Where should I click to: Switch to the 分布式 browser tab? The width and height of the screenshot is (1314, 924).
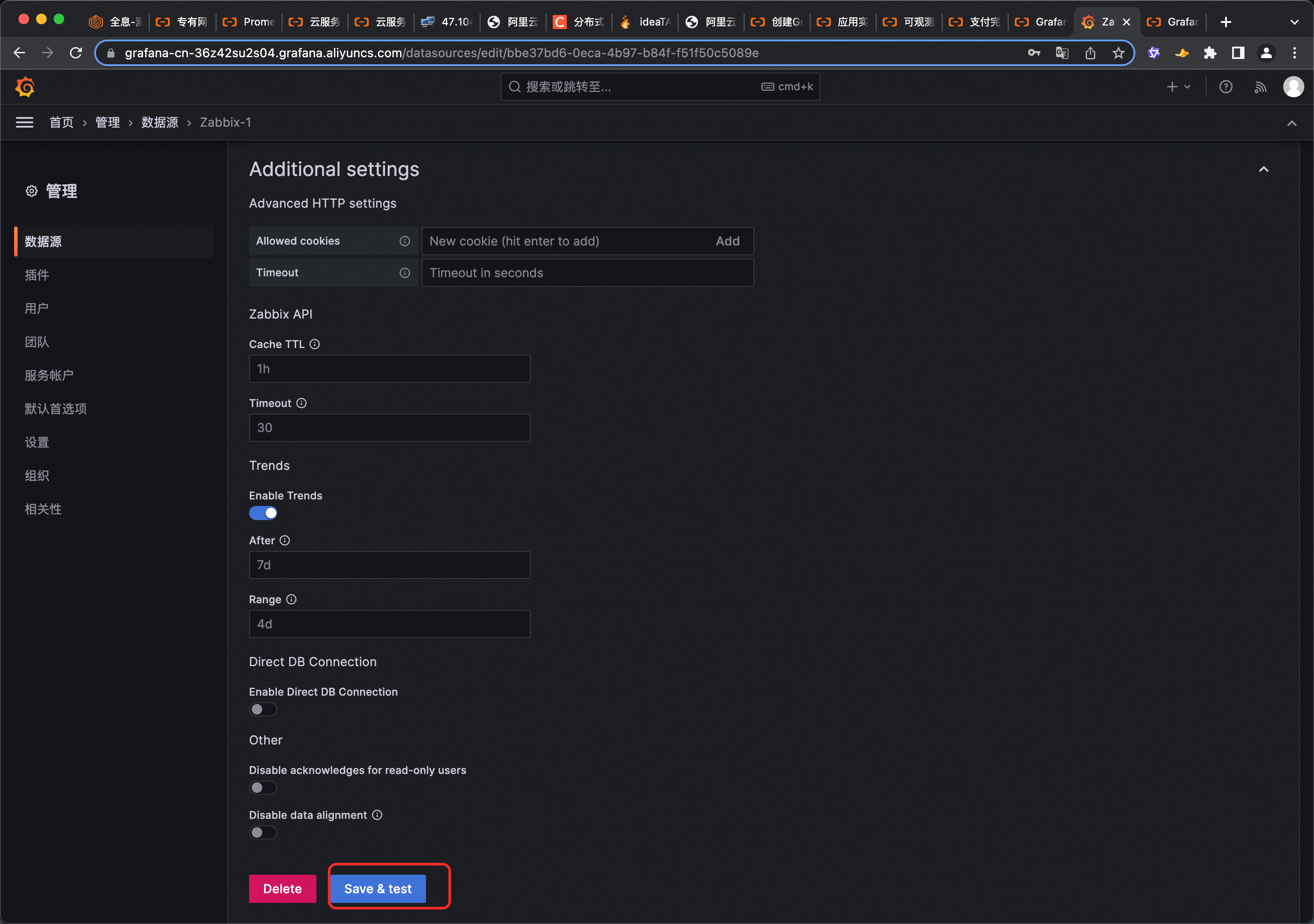(580, 22)
